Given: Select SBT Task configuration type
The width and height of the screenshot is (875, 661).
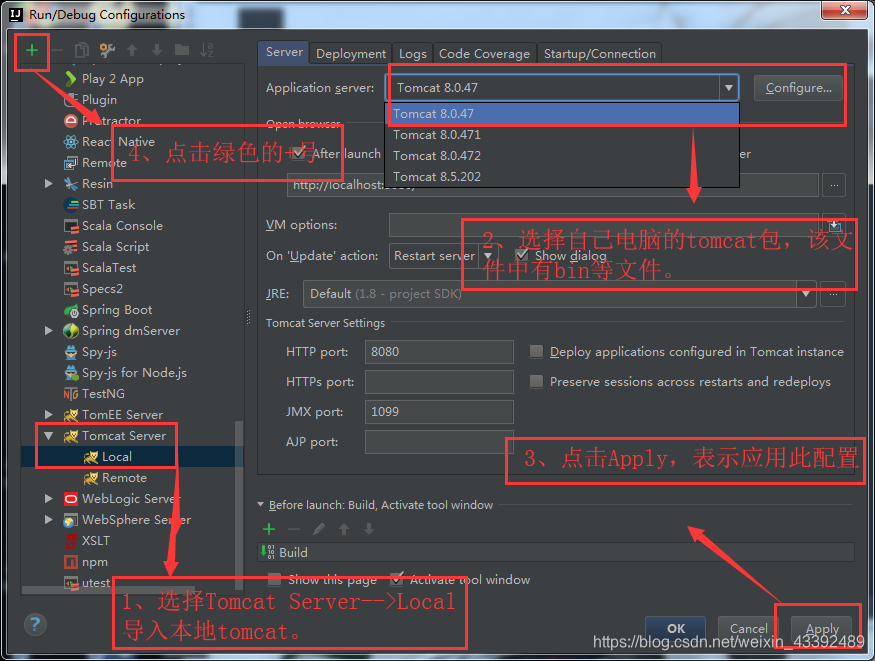Looking at the screenshot, I should pyautogui.click(x=108, y=205).
